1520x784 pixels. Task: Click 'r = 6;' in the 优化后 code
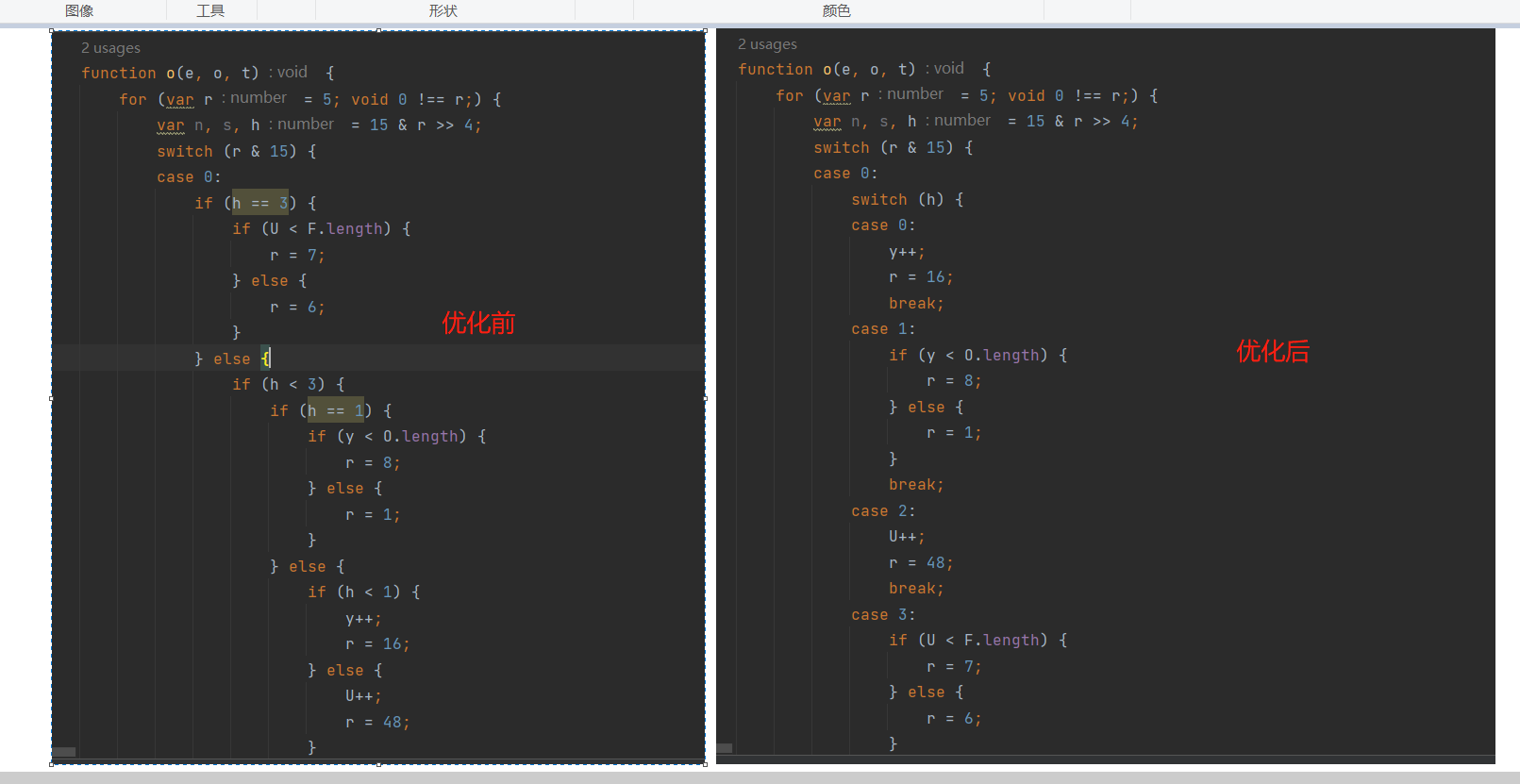click(x=954, y=718)
